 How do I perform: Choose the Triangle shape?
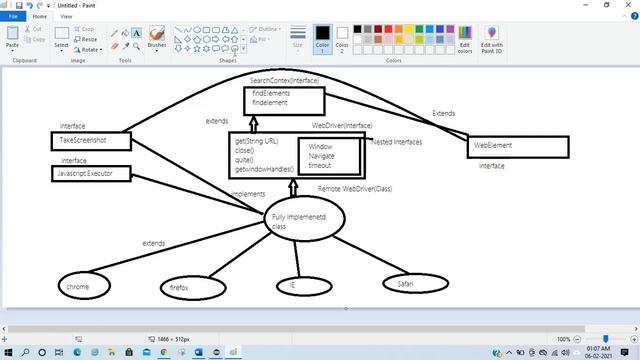(x=234, y=30)
